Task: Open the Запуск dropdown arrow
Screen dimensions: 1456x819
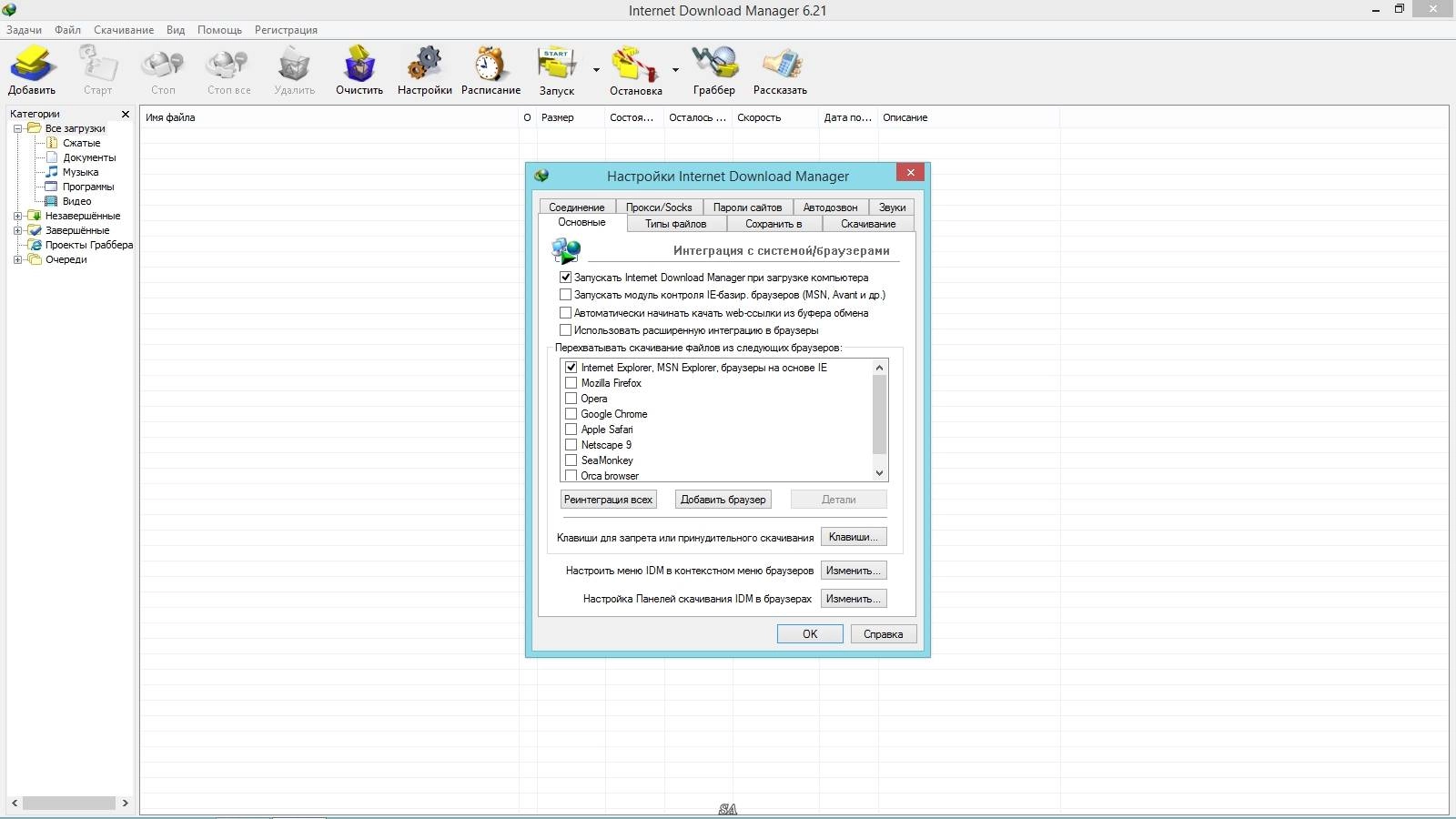Action: point(596,69)
